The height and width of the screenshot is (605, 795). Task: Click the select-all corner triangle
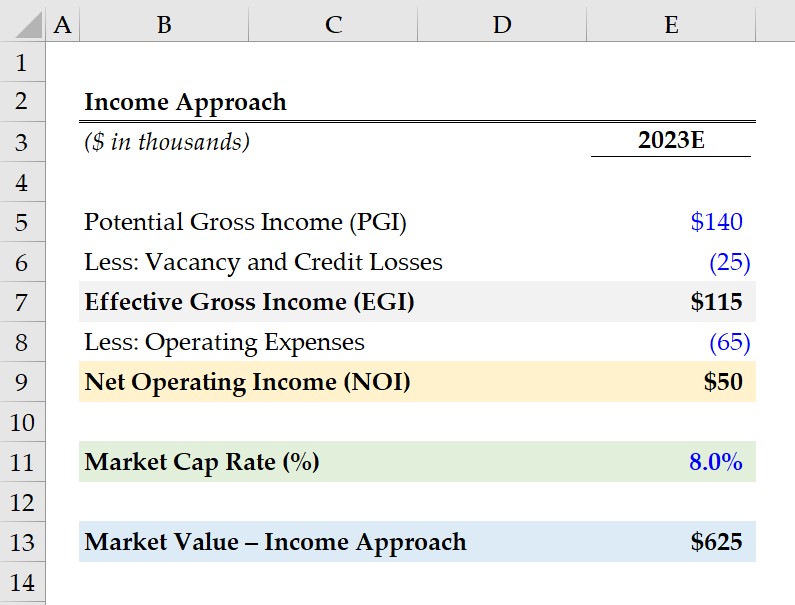[x=28, y=25]
